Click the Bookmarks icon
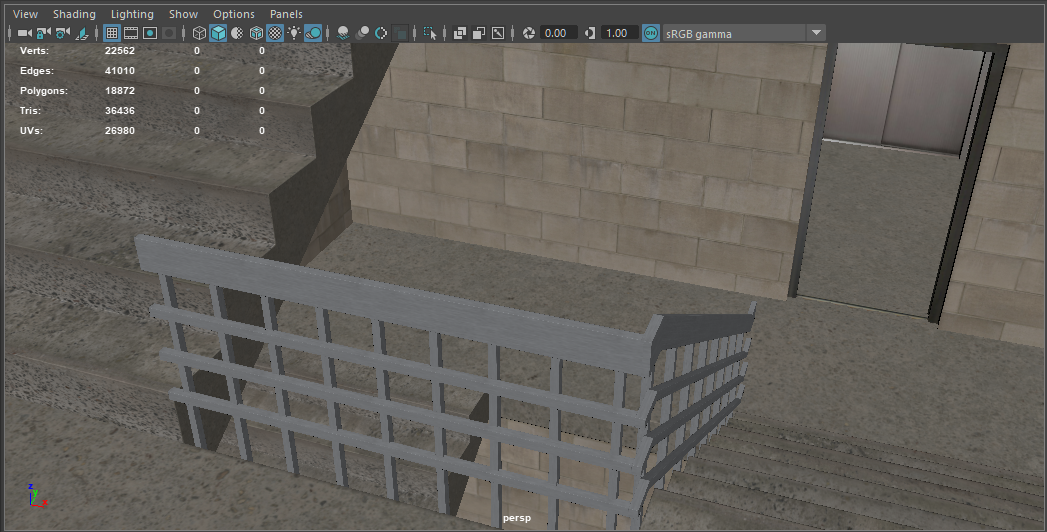This screenshot has width=1047, height=532. 81,33
